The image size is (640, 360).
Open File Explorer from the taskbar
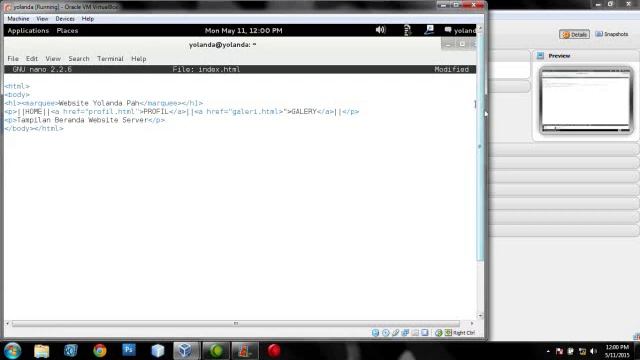[x=42, y=351]
